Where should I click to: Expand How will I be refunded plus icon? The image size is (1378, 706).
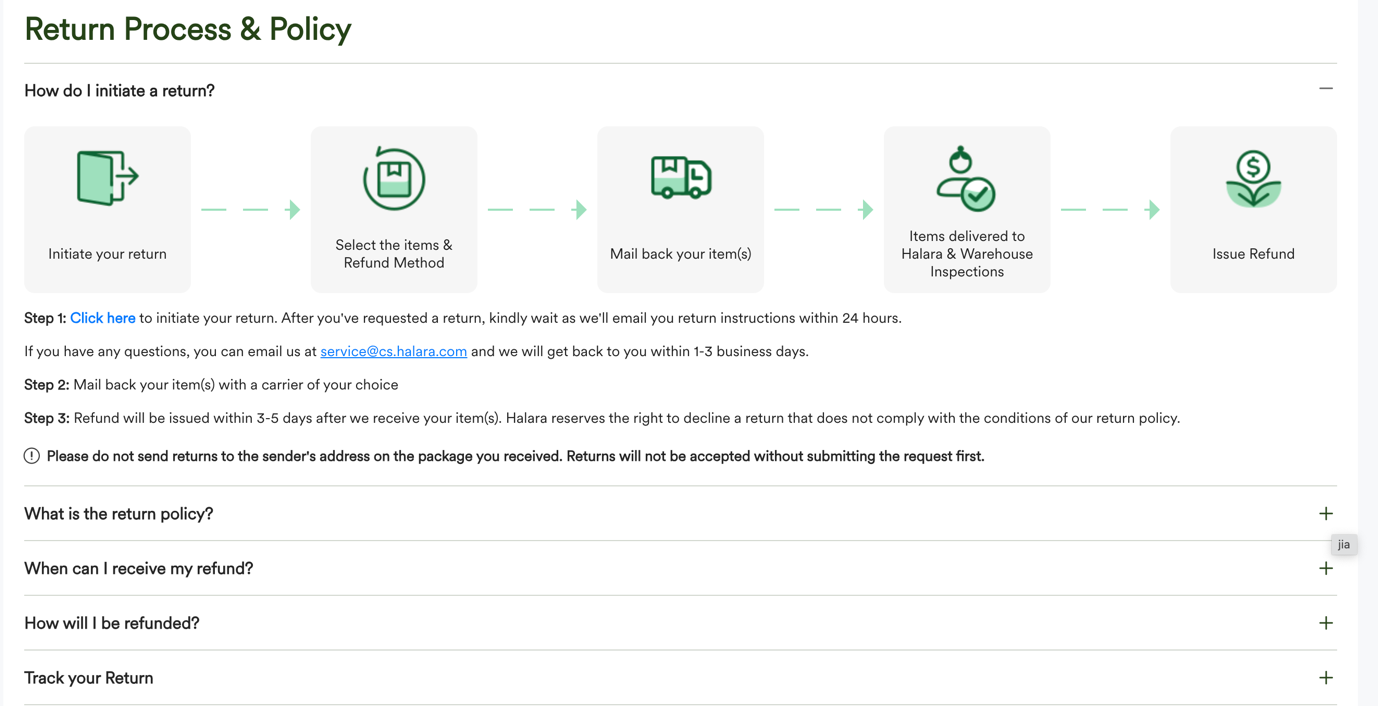(1326, 623)
